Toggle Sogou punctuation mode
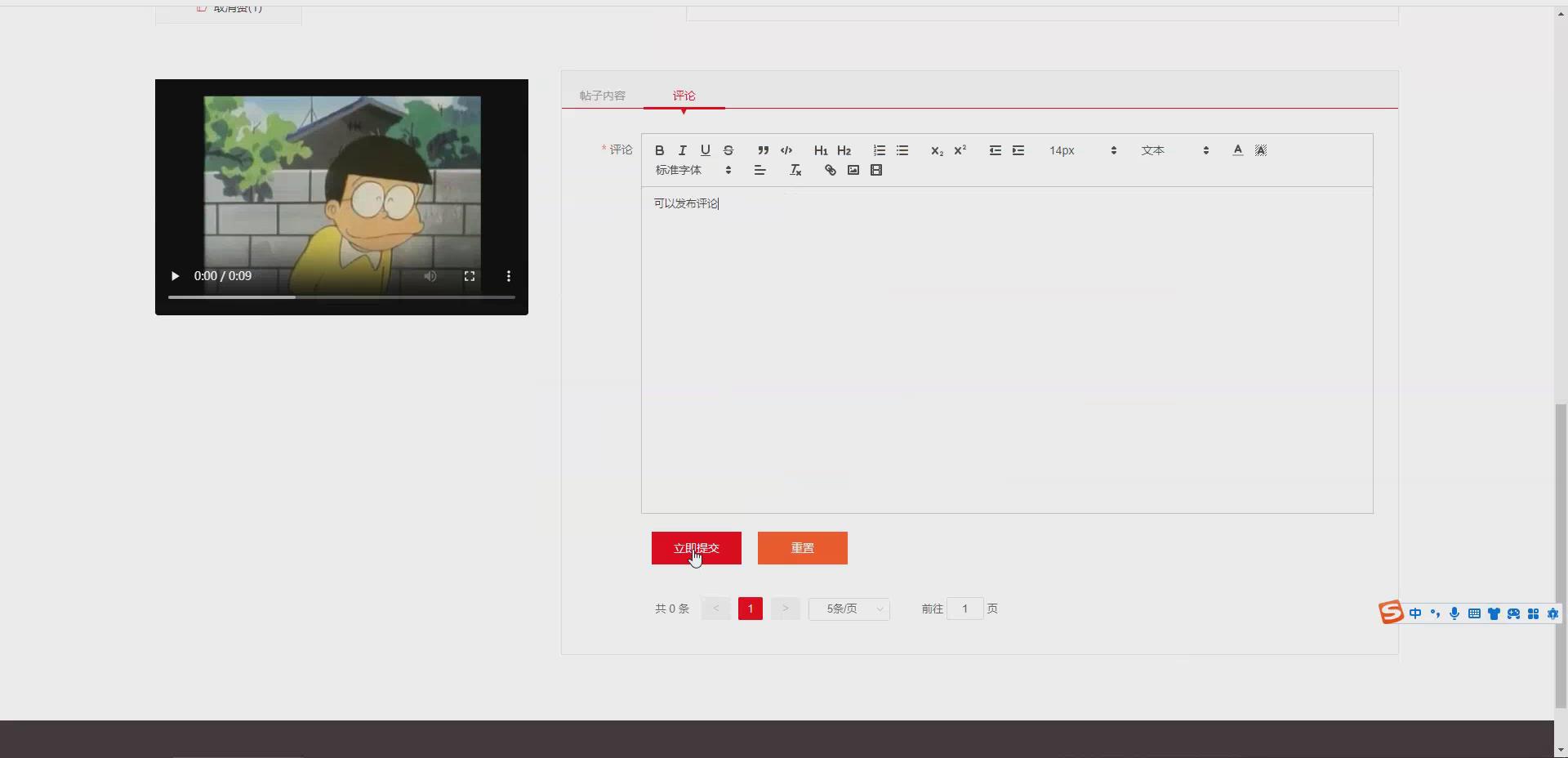This screenshot has height=758, width=1568. 1435,613
